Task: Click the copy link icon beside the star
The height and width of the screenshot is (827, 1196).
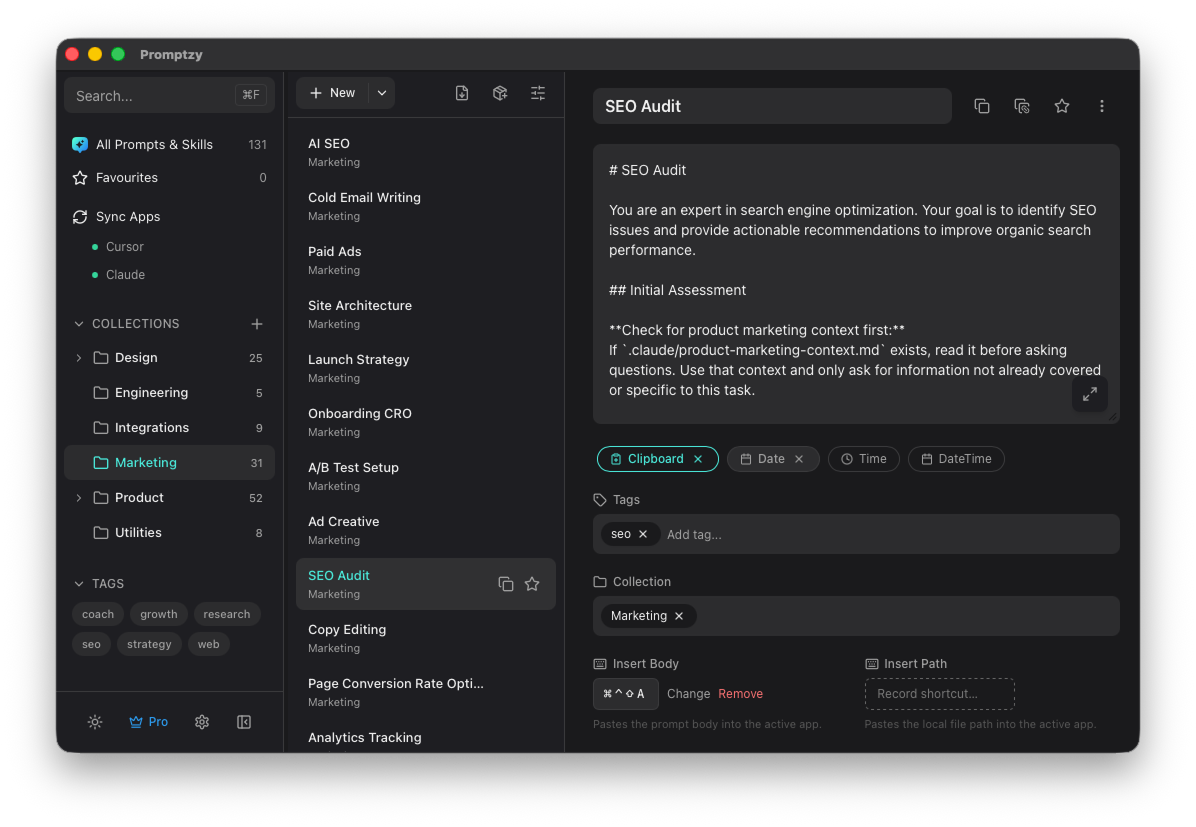Action: tap(1021, 105)
